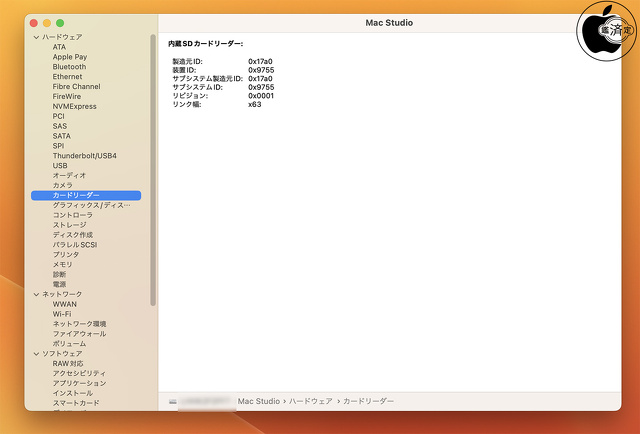Click カードリーダー in the path bar
Screen dimensions: 640x434
pyautogui.click(x=368, y=401)
